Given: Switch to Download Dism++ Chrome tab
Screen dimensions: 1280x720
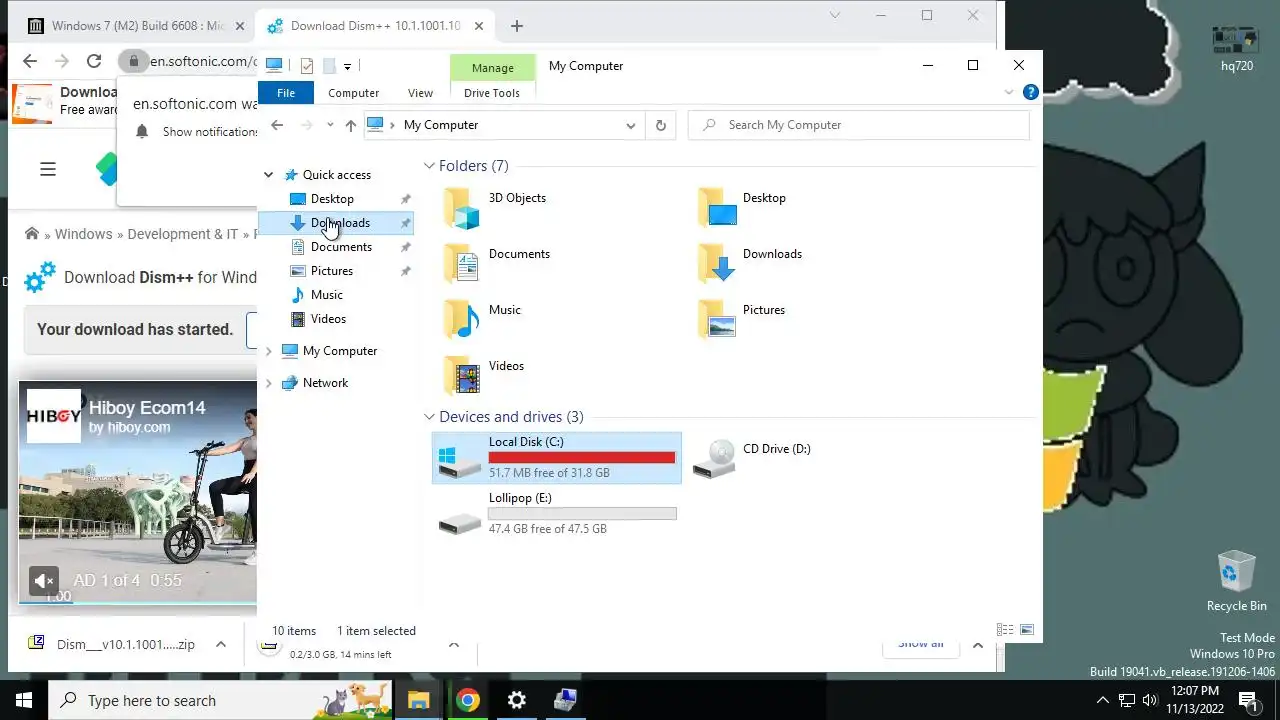Looking at the screenshot, I should click(376, 26).
